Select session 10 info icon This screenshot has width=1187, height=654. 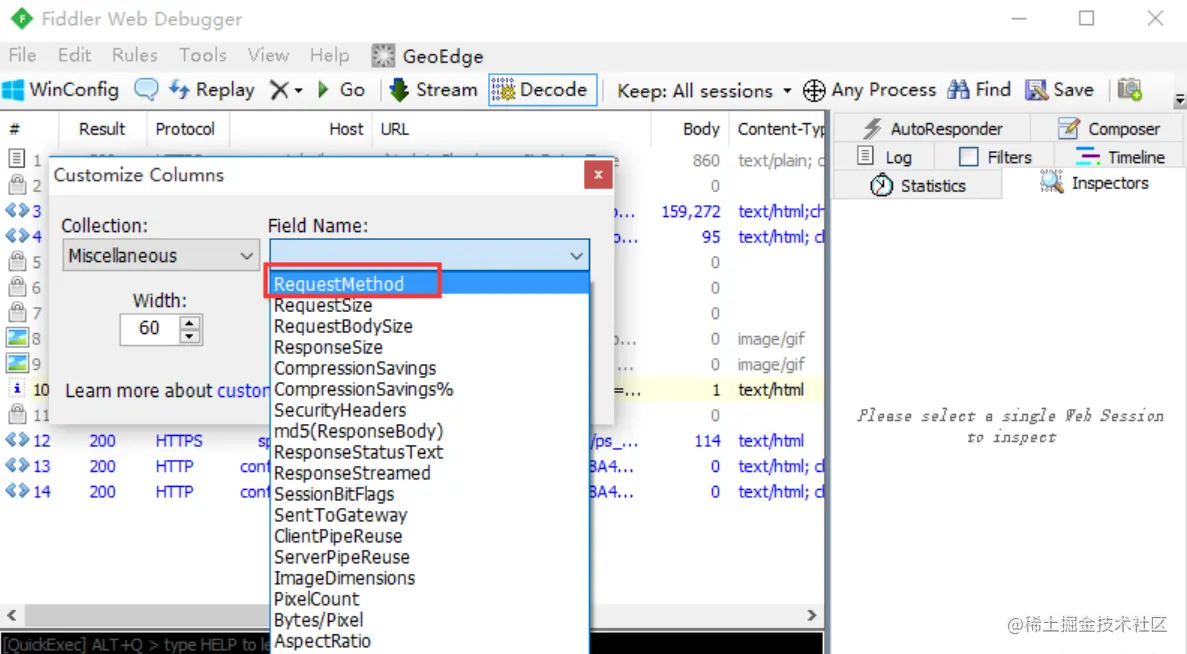coord(17,388)
